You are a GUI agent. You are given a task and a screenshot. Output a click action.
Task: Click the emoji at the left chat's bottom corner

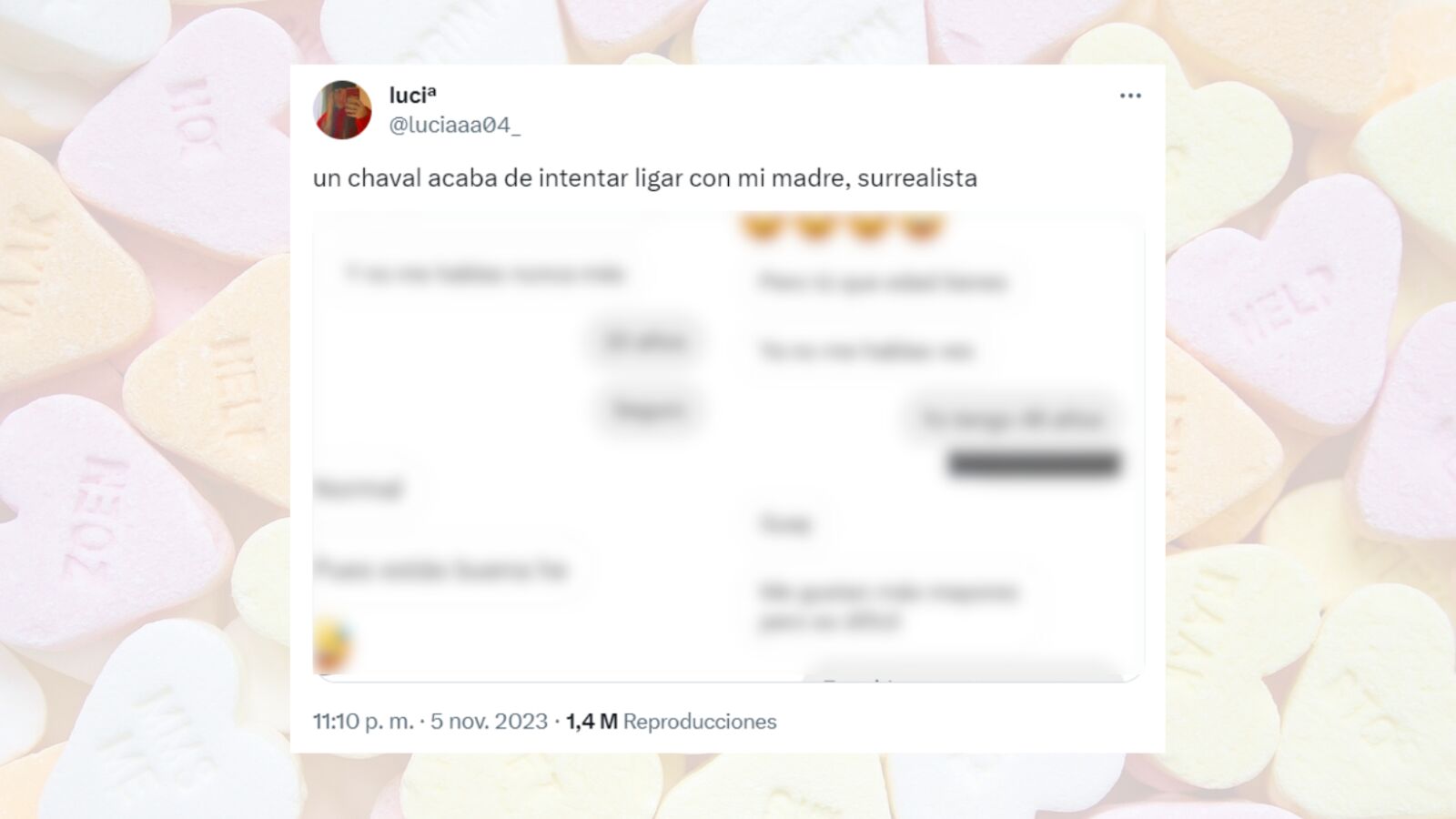(332, 644)
